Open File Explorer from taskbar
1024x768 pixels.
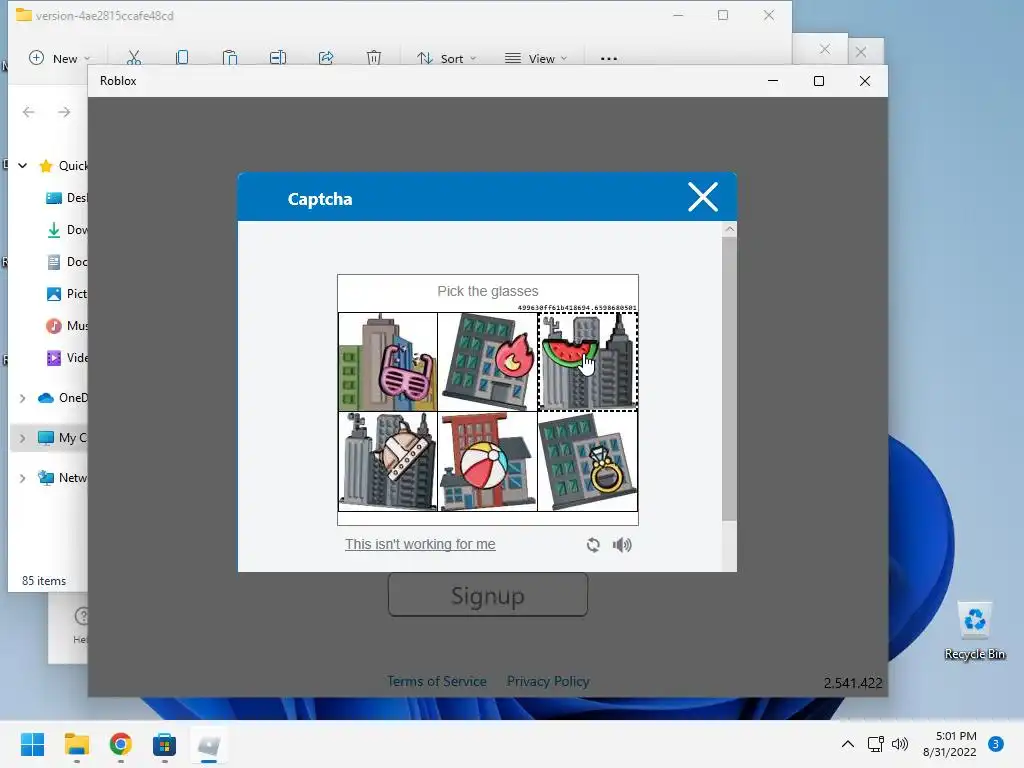point(76,744)
